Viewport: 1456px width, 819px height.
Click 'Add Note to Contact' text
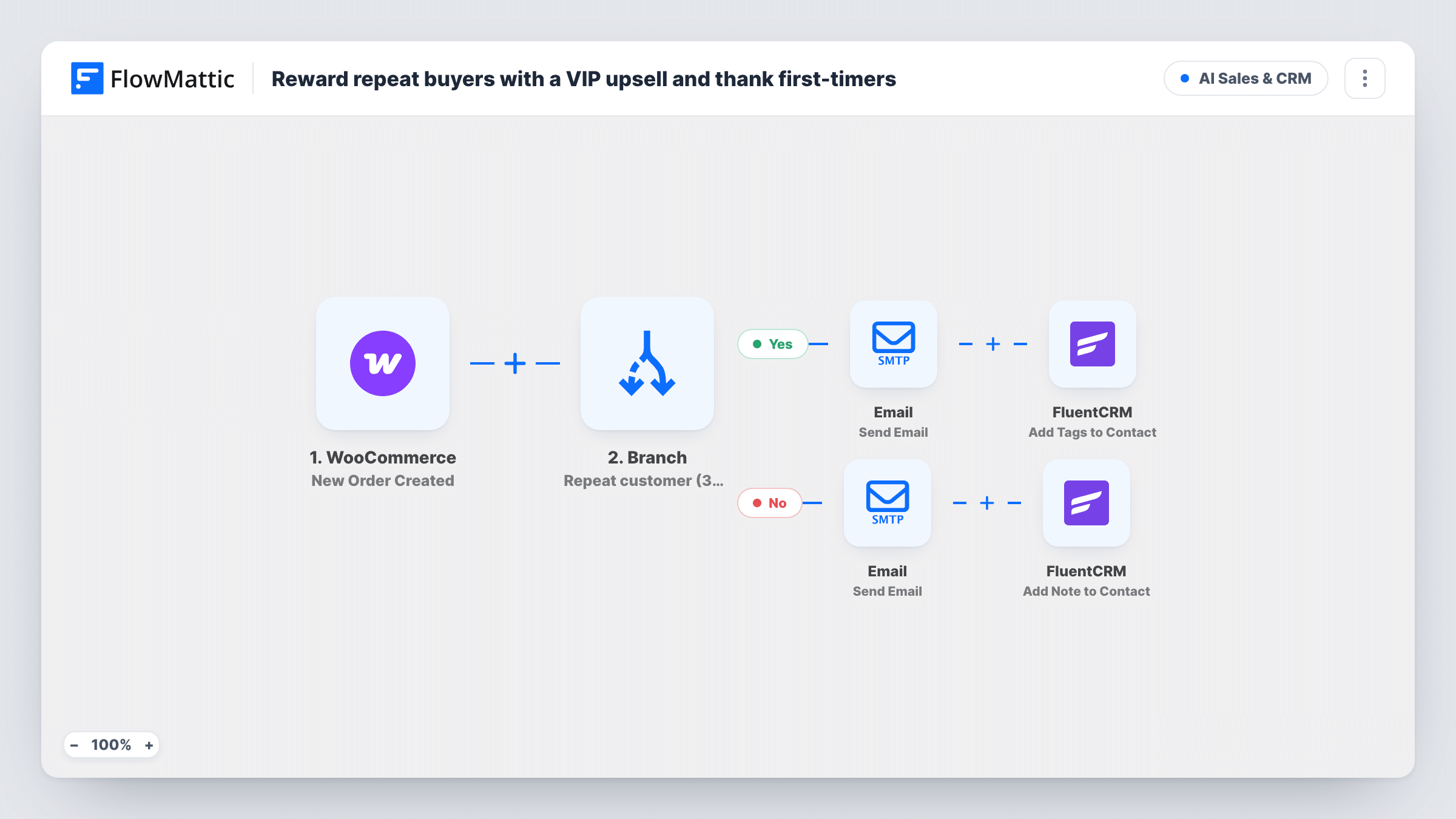pos(1087,591)
